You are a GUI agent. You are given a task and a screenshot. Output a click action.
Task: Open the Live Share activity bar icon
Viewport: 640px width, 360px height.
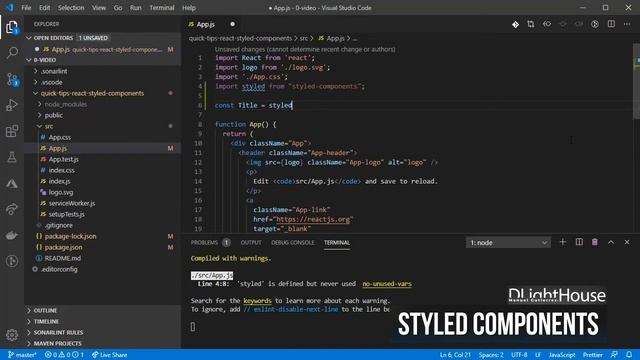pos(12,209)
